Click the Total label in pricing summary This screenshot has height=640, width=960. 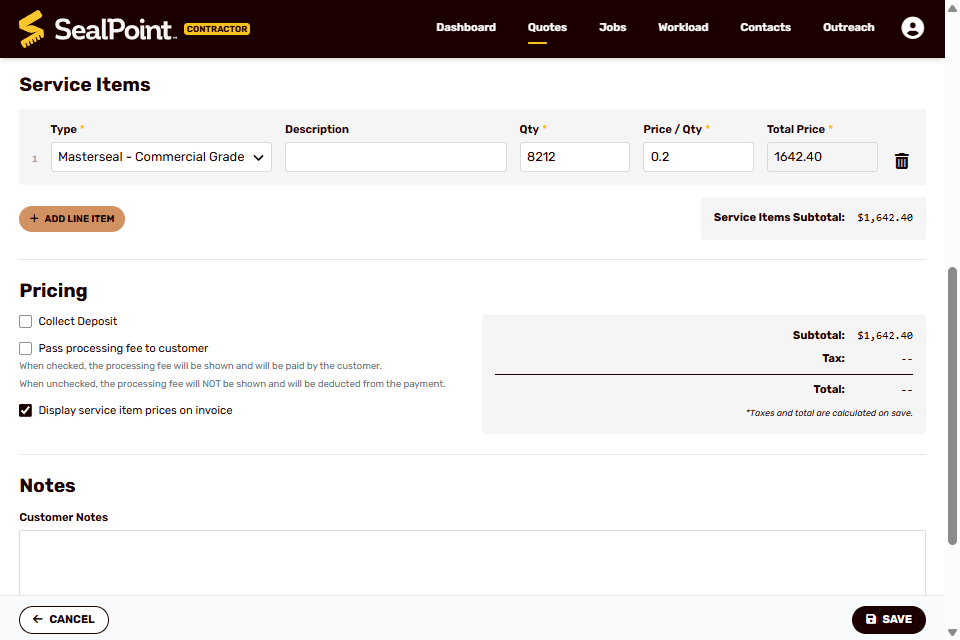pos(829,389)
